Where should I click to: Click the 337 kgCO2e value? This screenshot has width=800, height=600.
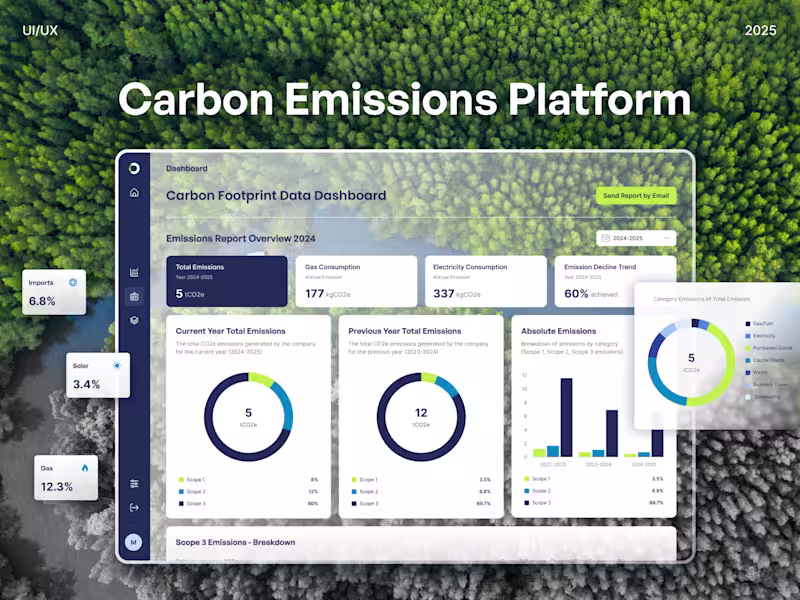(x=457, y=294)
